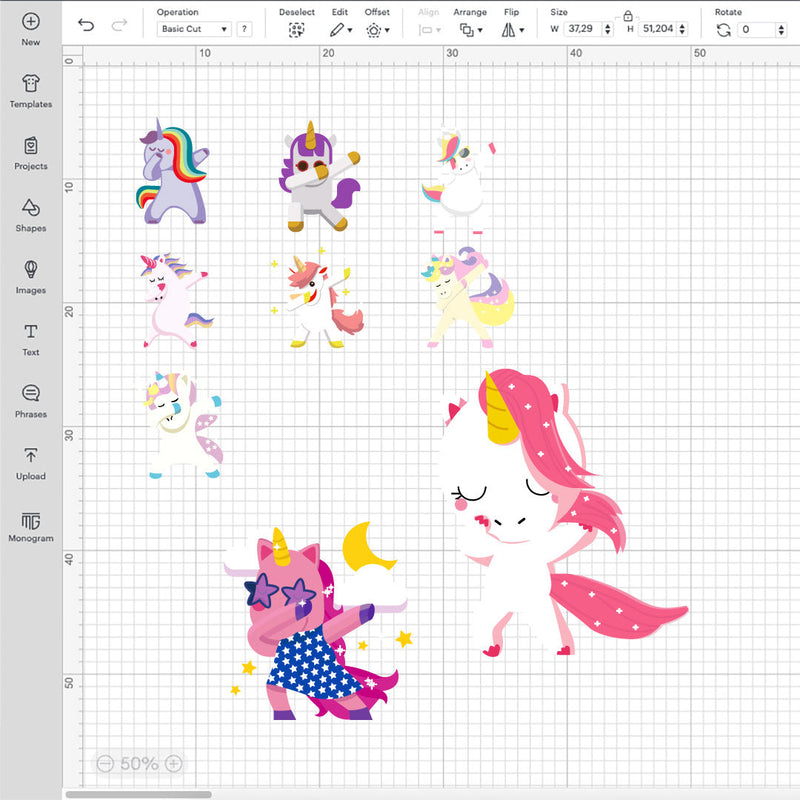Open the Basic Cut operation dropdown
Screen dimensions: 800x800
[193, 29]
